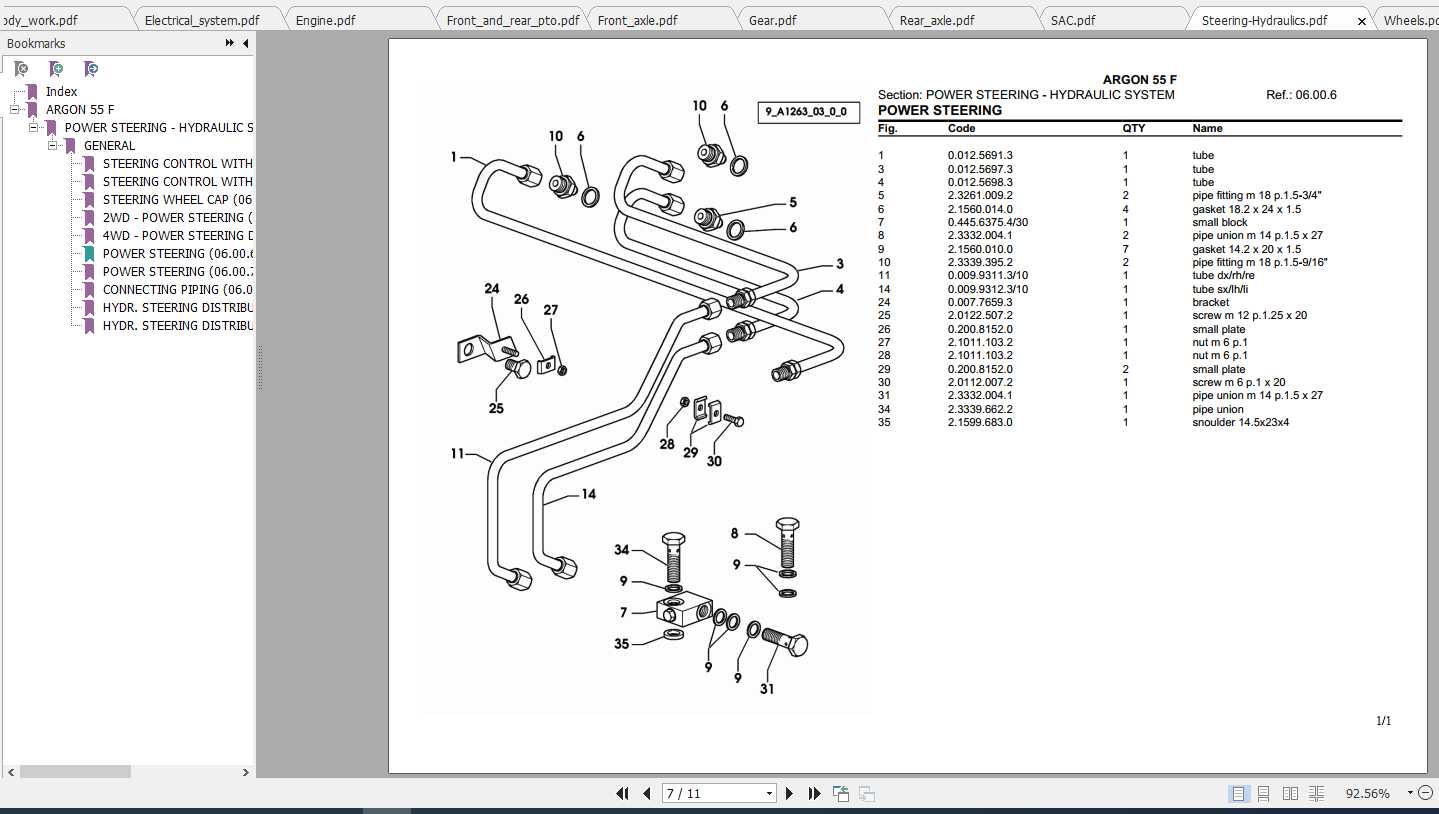This screenshot has width=1439, height=814.
Task: Open the zoom level dropdown arrow
Action: 1410,793
